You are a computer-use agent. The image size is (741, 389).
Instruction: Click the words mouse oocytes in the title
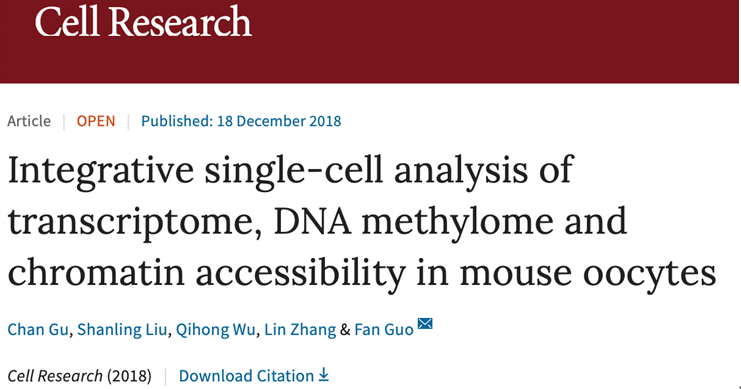pos(588,274)
